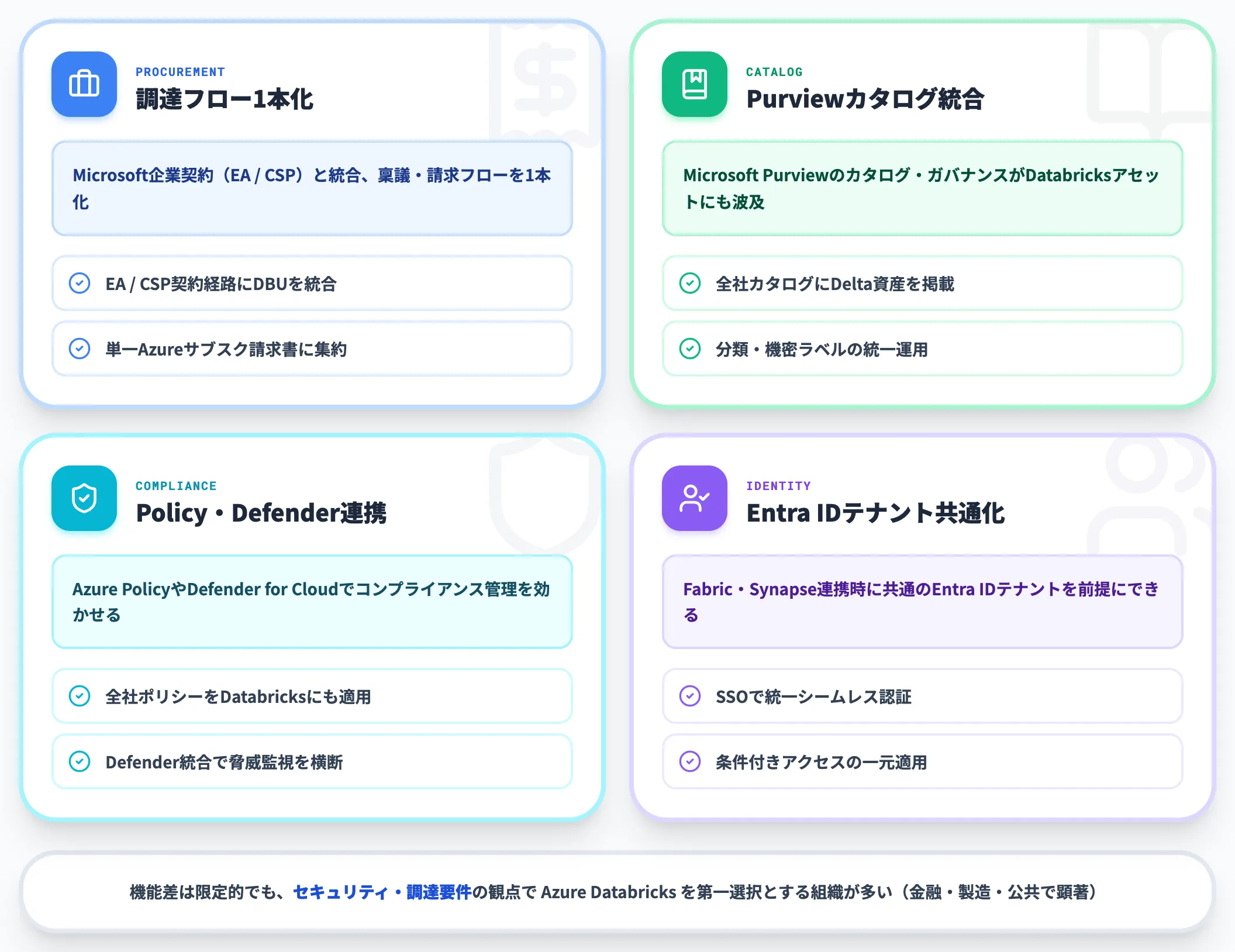
Task: Click the purple user-check Identity icon
Action: [695, 498]
